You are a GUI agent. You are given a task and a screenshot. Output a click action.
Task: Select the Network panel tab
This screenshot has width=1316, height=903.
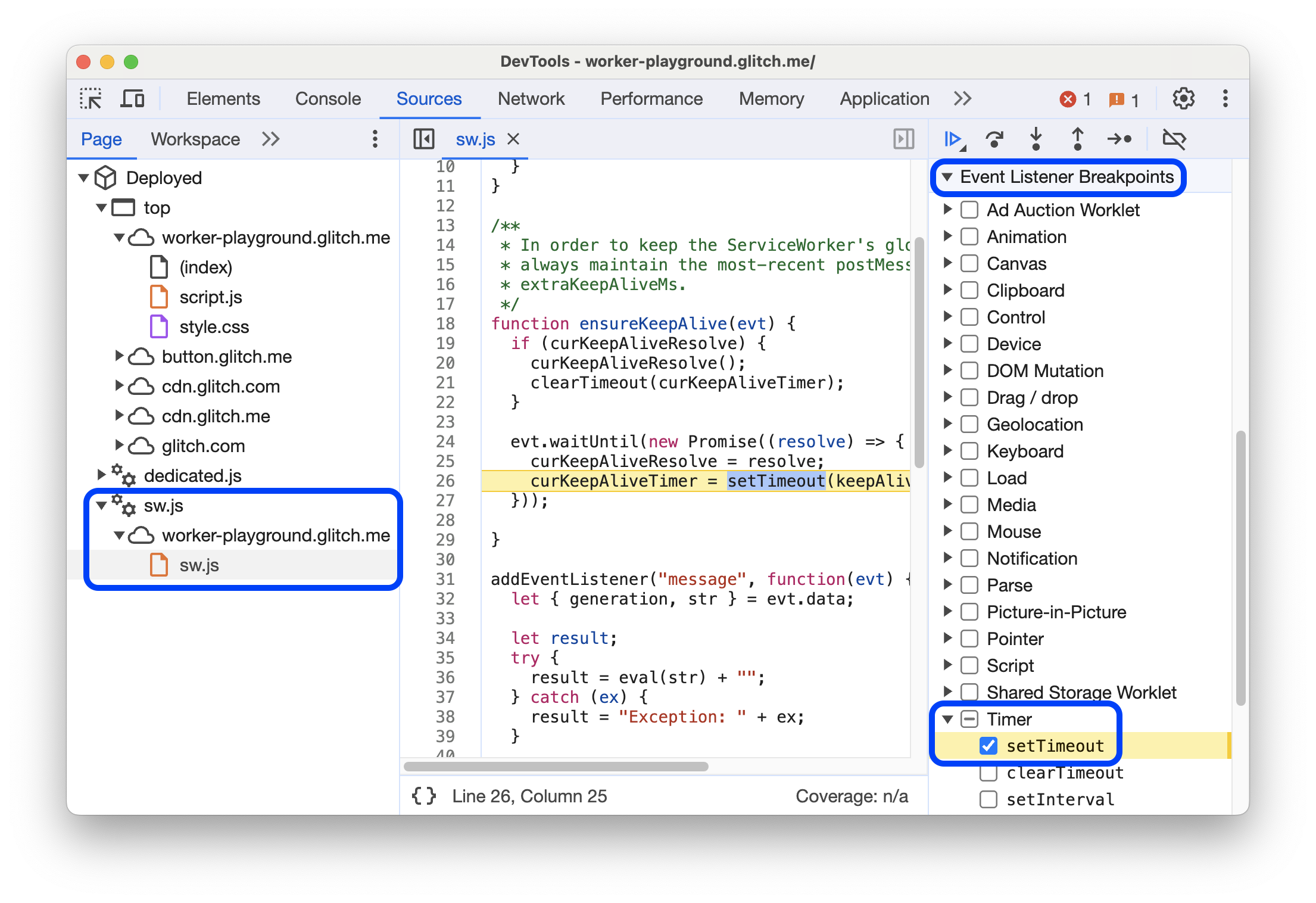pos(531,98)
